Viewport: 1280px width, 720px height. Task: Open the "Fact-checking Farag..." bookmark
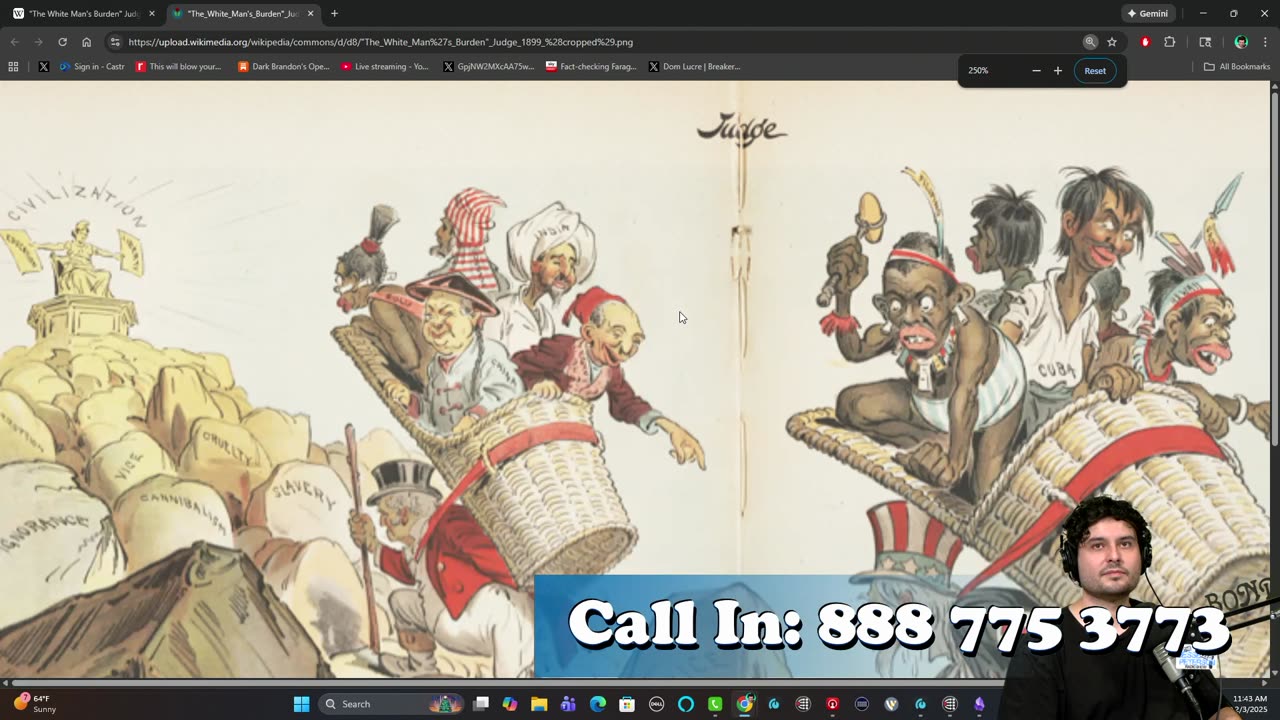click(591, 67)
